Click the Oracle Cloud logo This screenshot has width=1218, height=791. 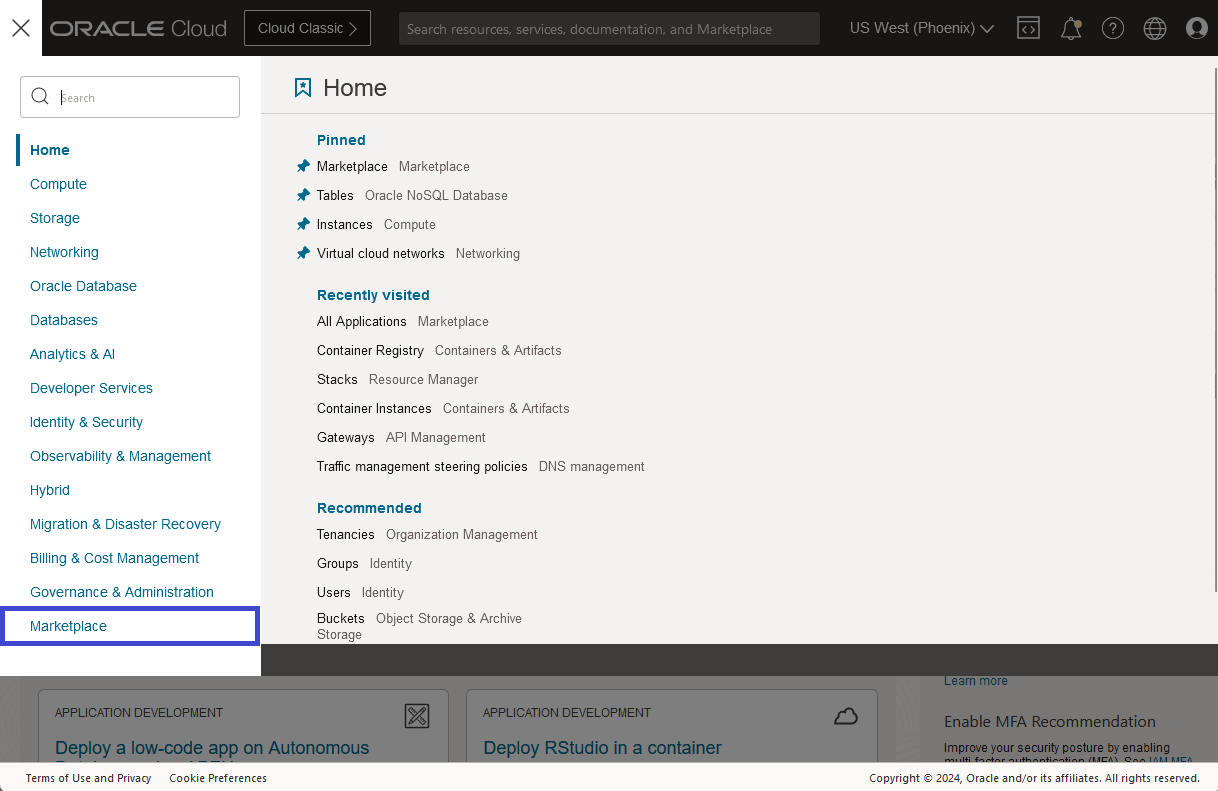[x=137, y=28]
